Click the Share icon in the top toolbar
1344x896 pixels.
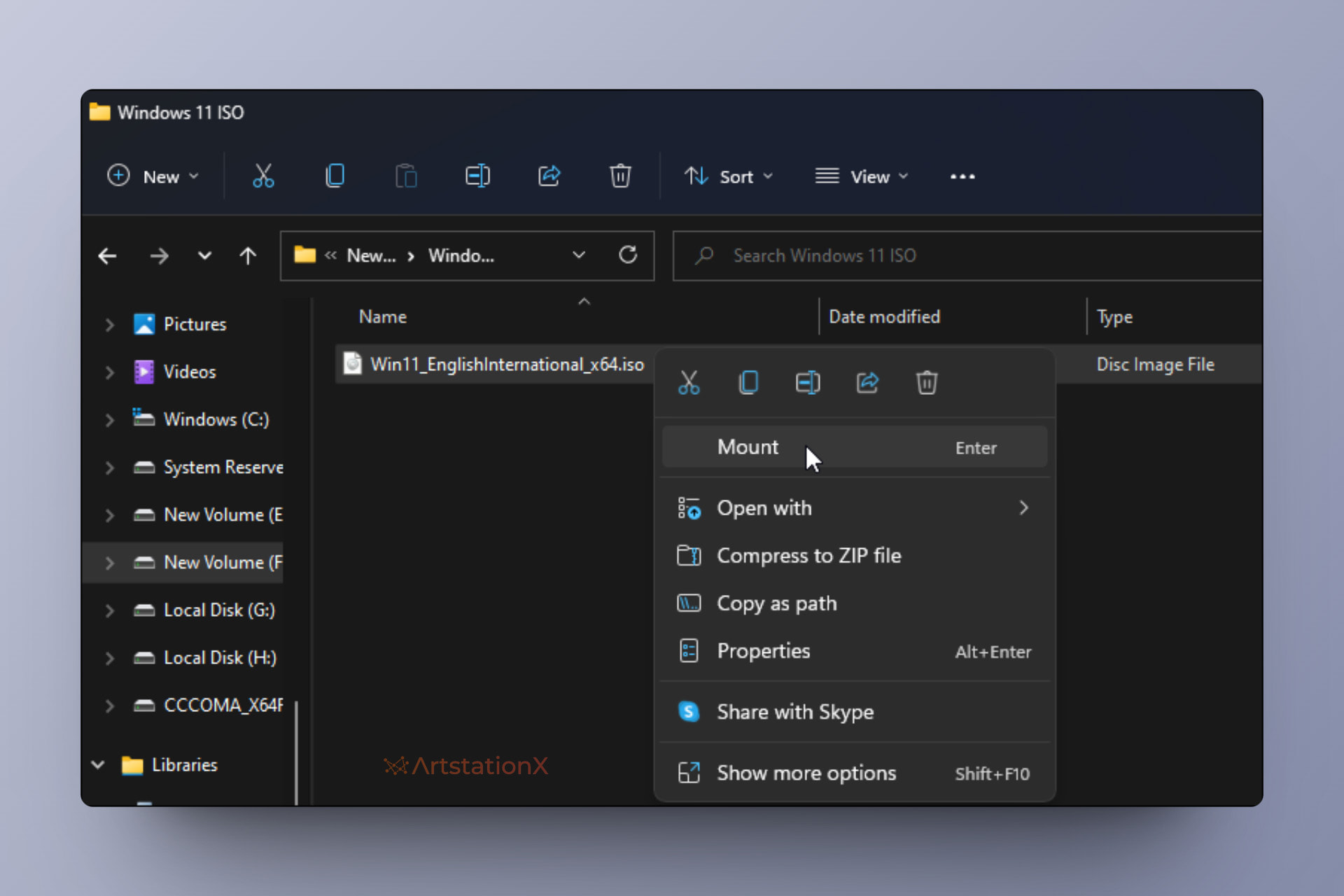[549, 176]
